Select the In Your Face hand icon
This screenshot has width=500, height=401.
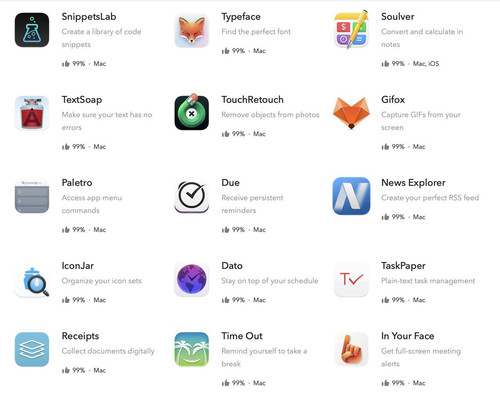tap(351, 349)
